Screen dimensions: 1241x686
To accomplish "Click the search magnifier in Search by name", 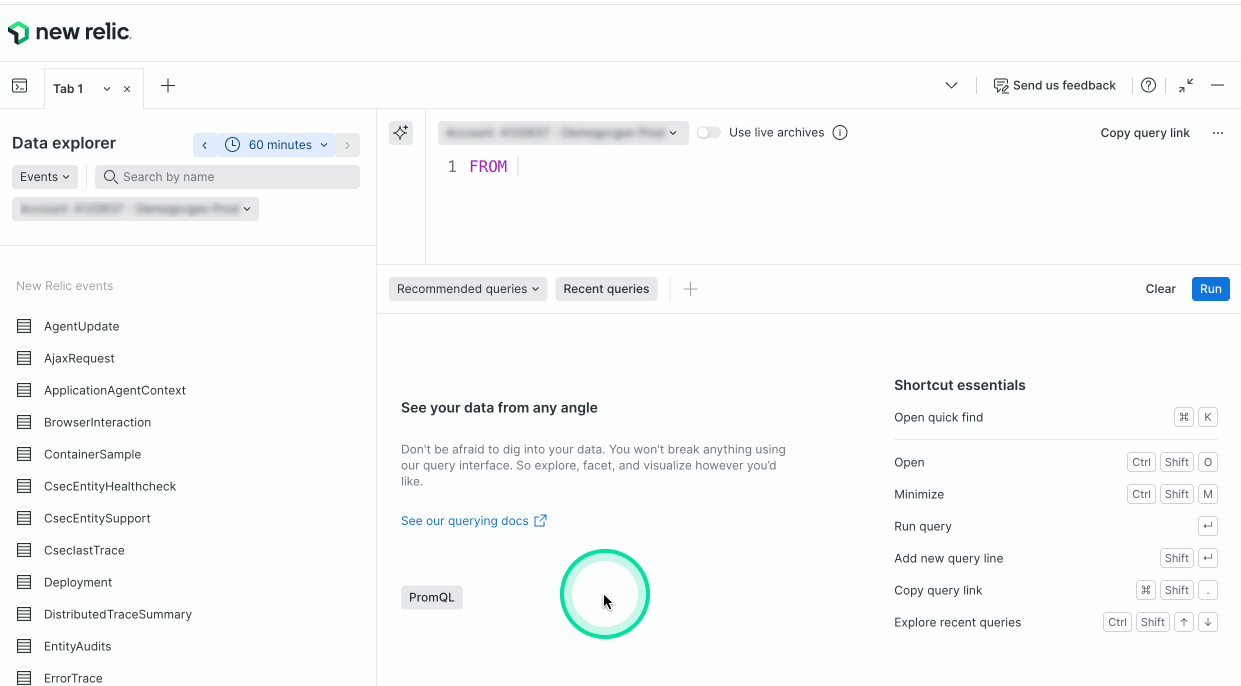I will (110, 177).
